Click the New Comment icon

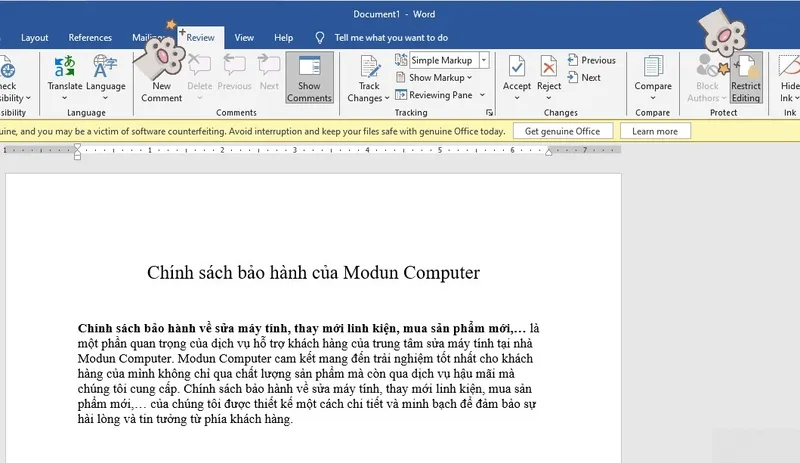pos(161,66)
